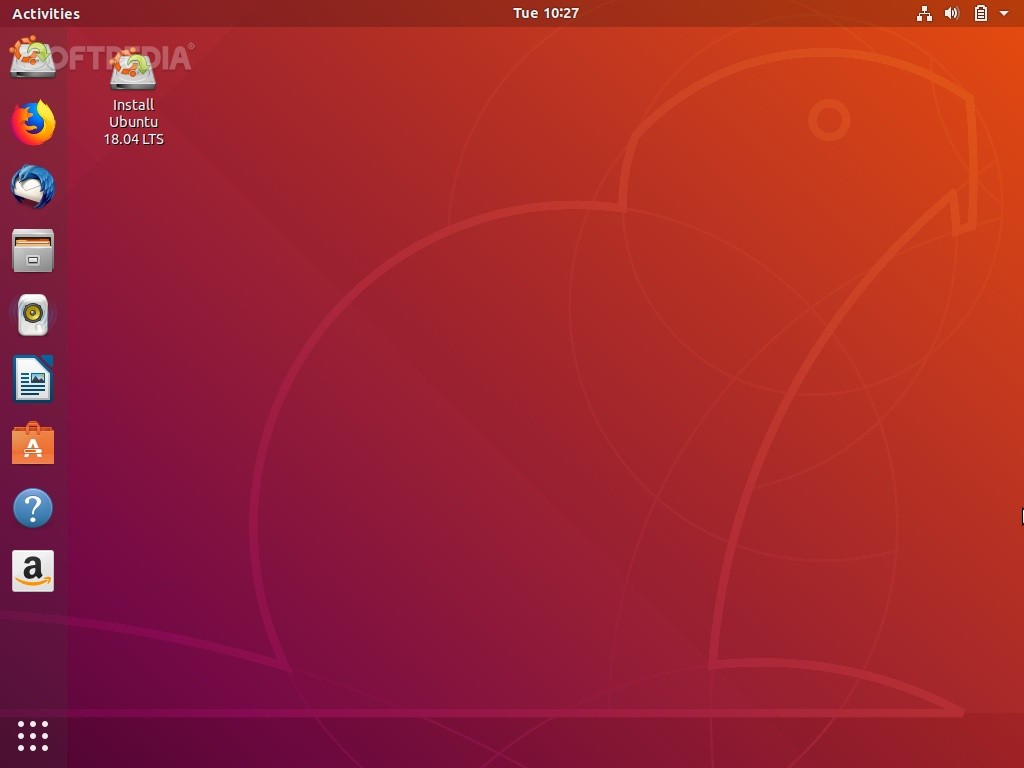The height and width of the screenshot is (768, 1024).
Task: Open Firefox from the dock
Action: click(x=33, y=122)
